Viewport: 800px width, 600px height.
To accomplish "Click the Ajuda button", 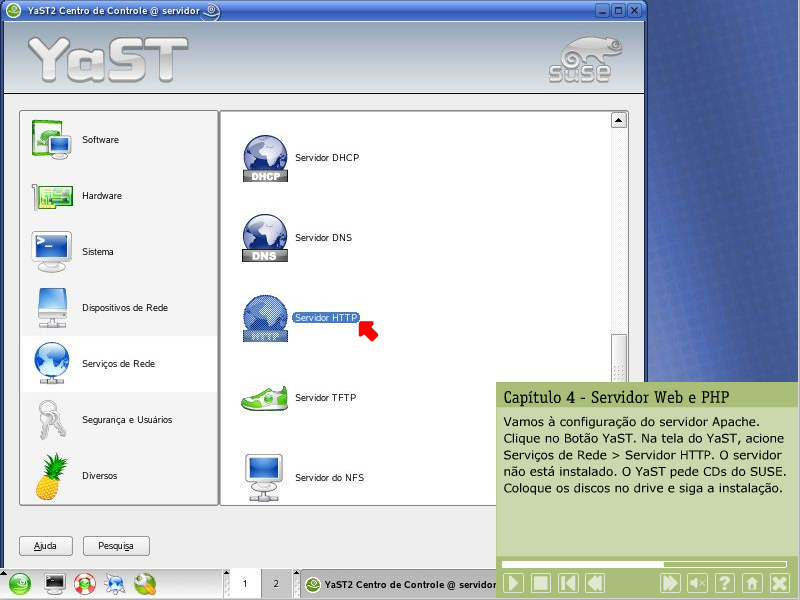I will coord(46,546).
